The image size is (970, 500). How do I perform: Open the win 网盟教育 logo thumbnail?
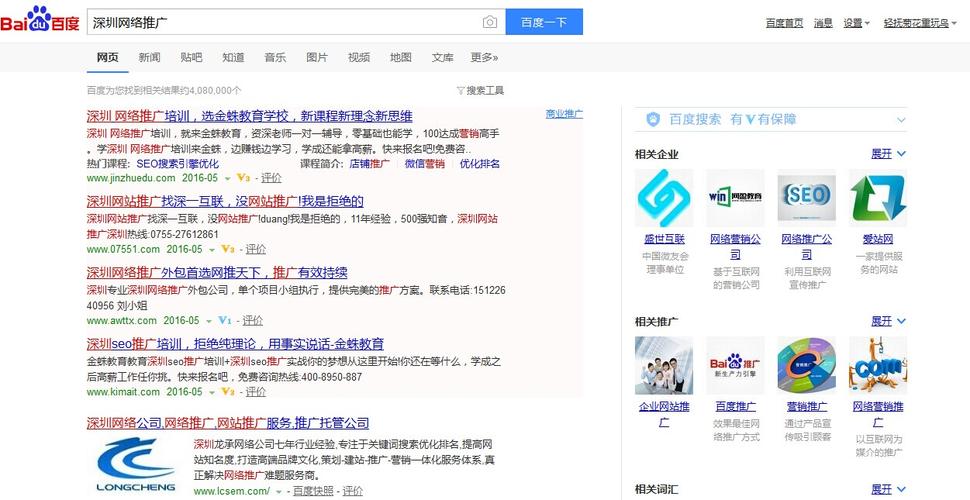click(x=735, y=198)
